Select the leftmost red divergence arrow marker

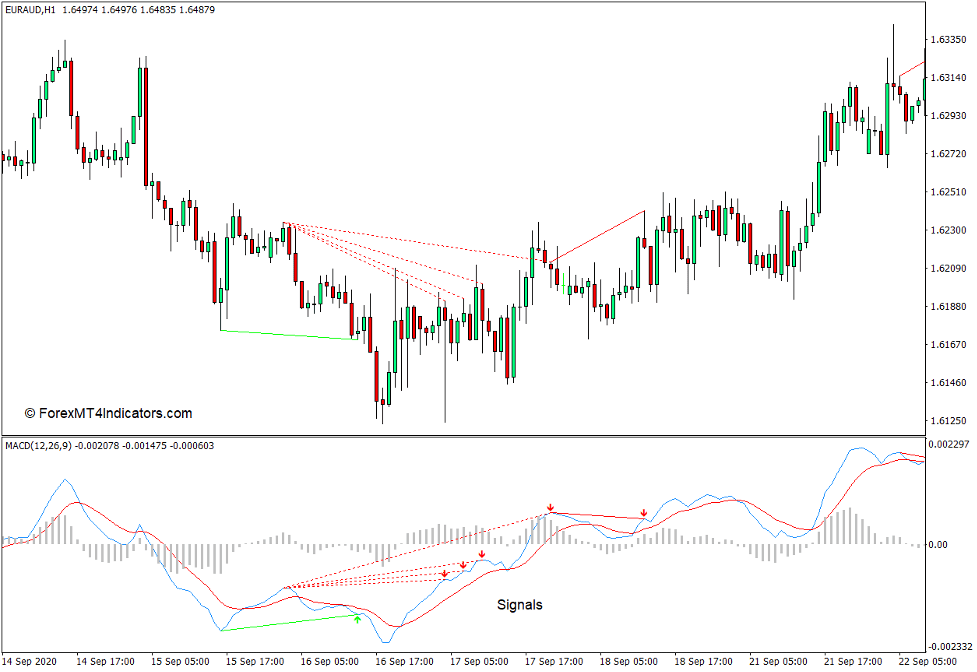445,573
